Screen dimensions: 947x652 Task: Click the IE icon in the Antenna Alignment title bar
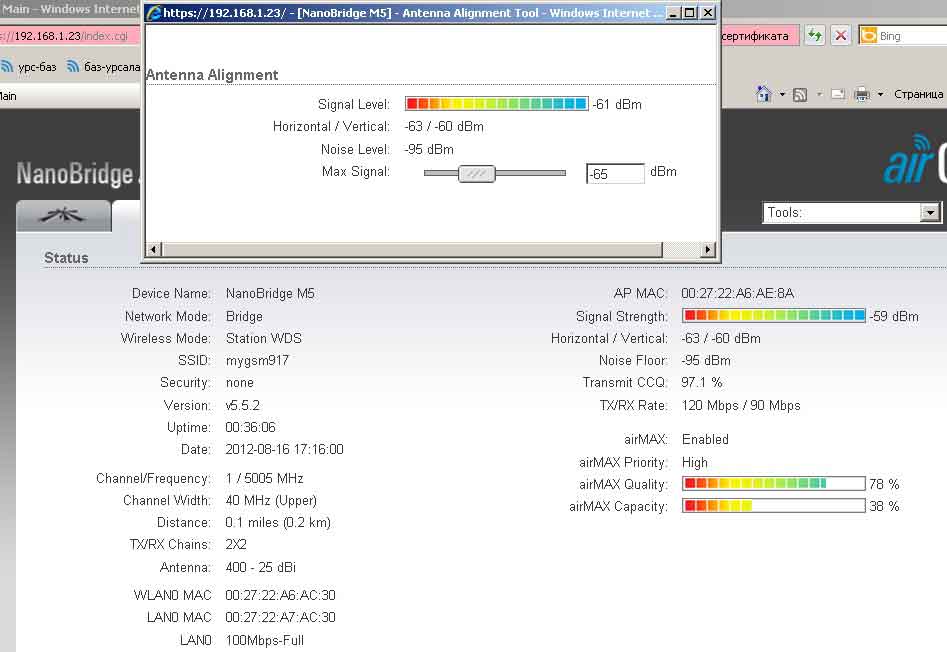click(x=154, y=13)
